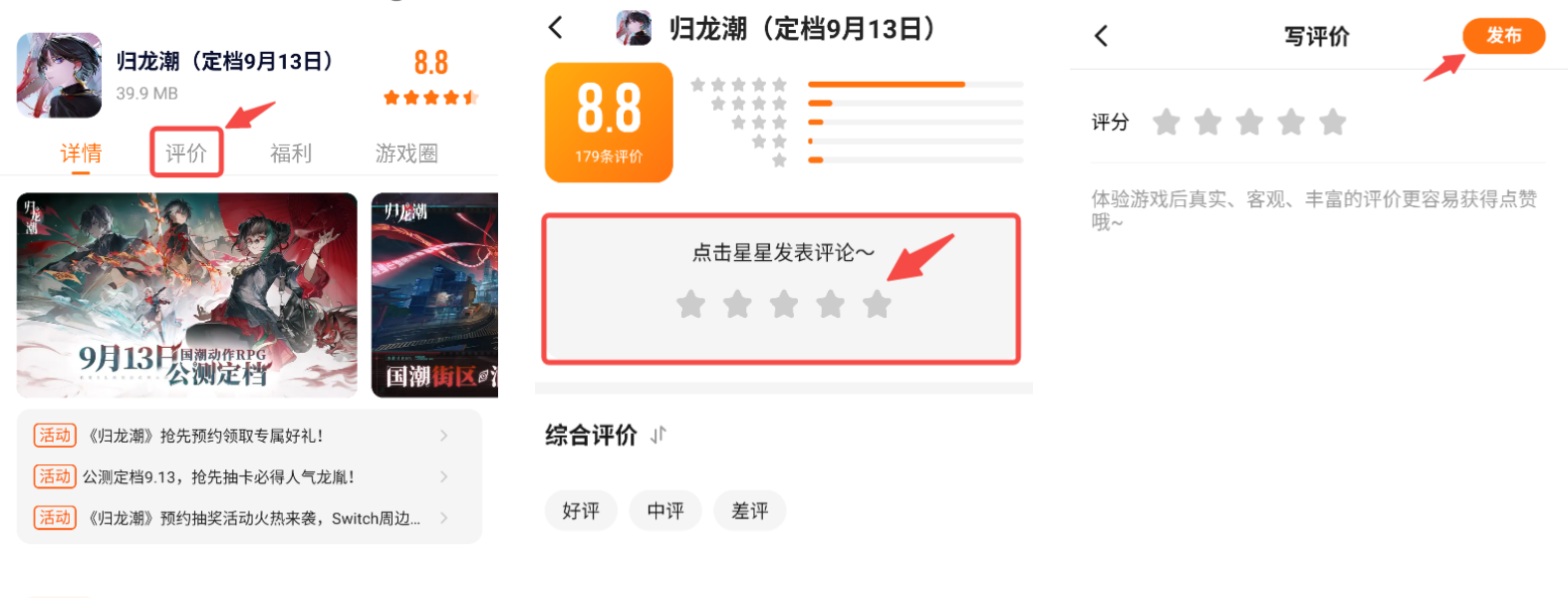Select the first star in 评分 row

1167,123
